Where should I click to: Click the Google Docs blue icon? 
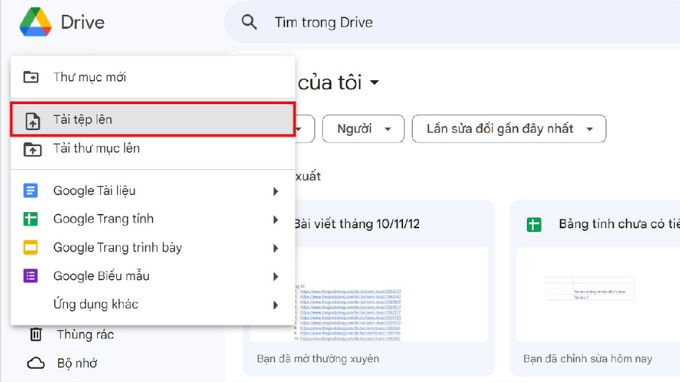(30, 190)
